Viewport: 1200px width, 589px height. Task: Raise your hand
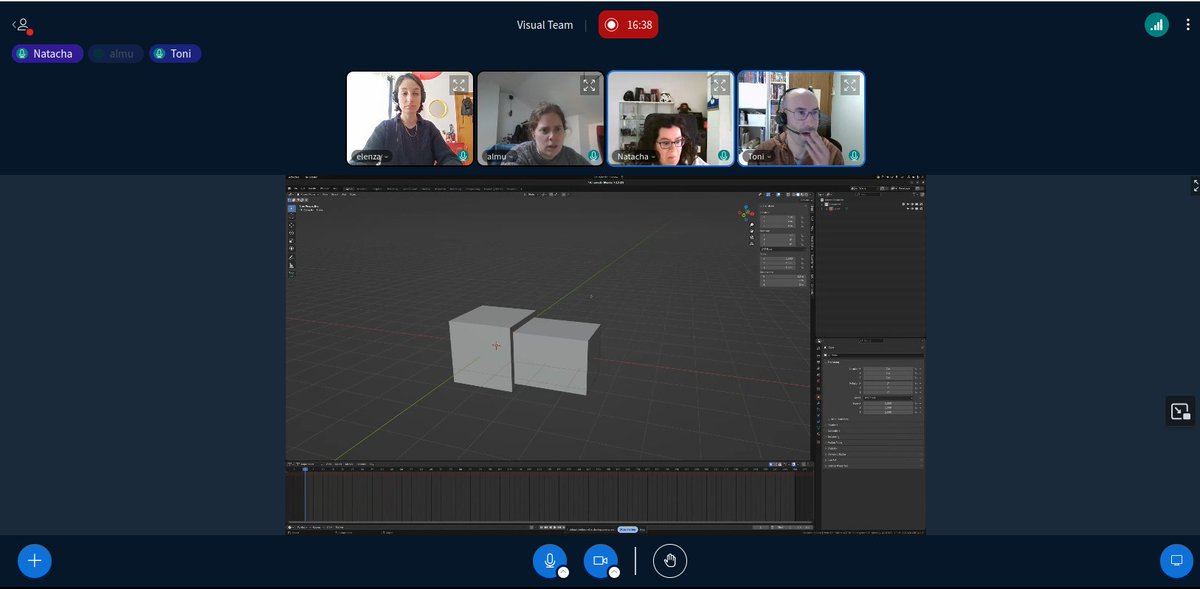click(670, 561)
